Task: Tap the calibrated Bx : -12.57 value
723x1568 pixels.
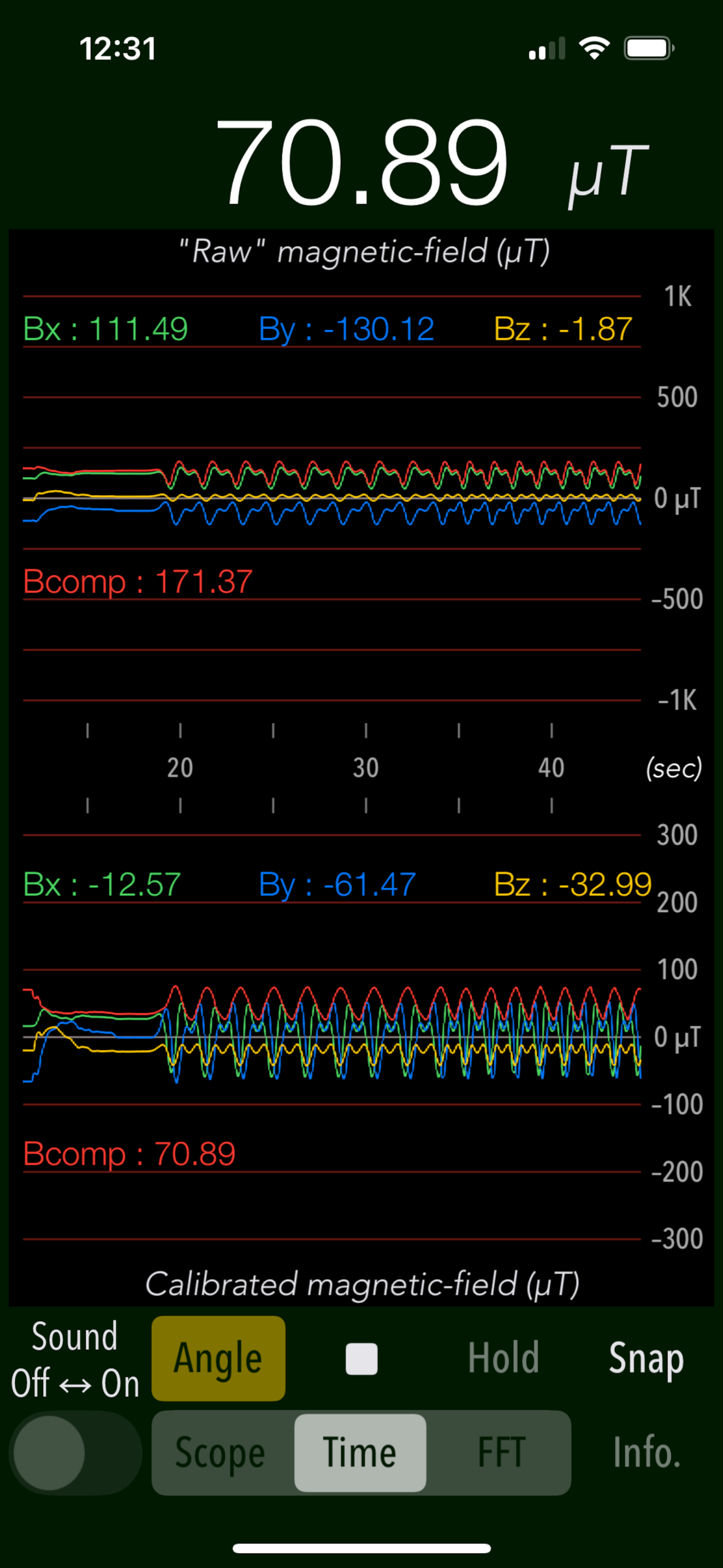Action: pyautogui.click(x=101, y=884)
